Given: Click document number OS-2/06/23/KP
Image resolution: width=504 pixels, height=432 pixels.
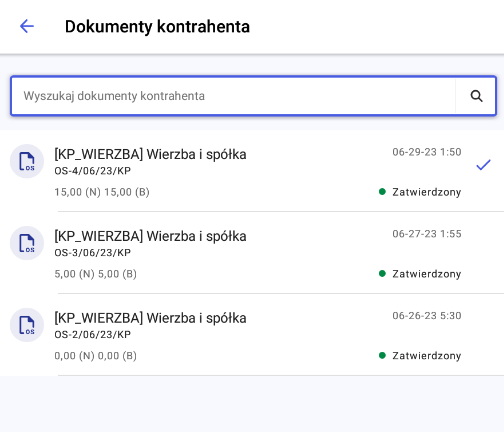Looking at the screenshot, I should tap(93, 334).
